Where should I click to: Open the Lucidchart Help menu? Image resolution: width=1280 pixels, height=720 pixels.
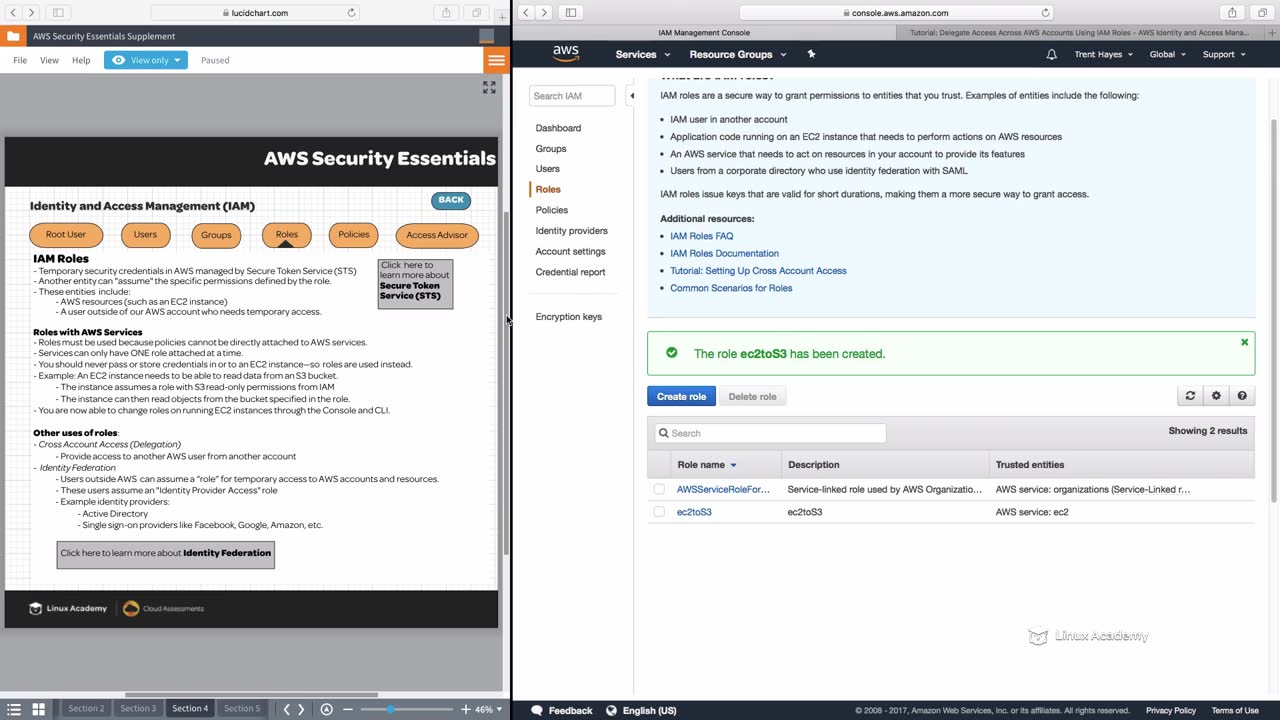pyautogui.click(x=81, y=60)
